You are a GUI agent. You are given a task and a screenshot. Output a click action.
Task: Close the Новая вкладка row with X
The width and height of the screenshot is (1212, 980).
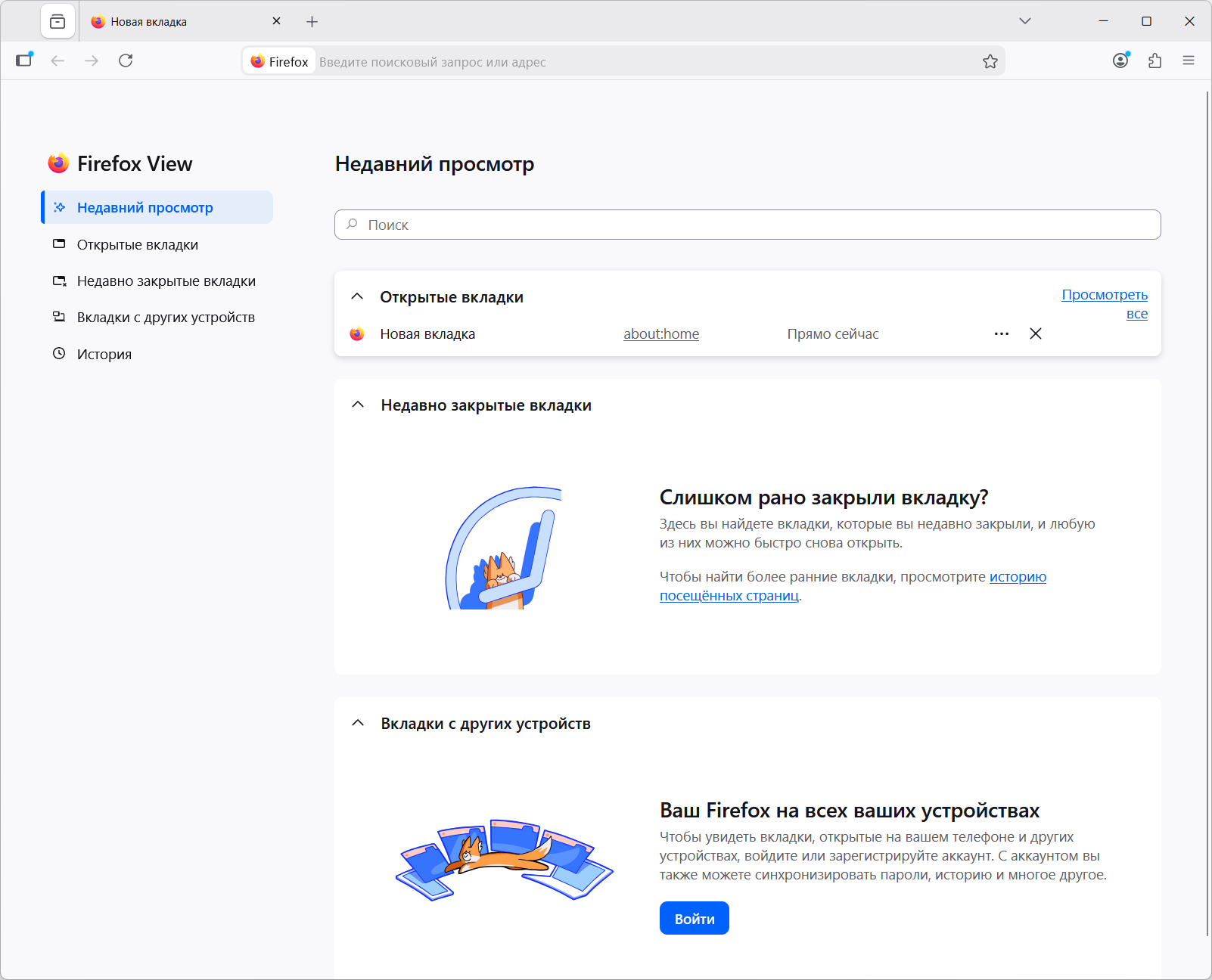click(1036, 333)
